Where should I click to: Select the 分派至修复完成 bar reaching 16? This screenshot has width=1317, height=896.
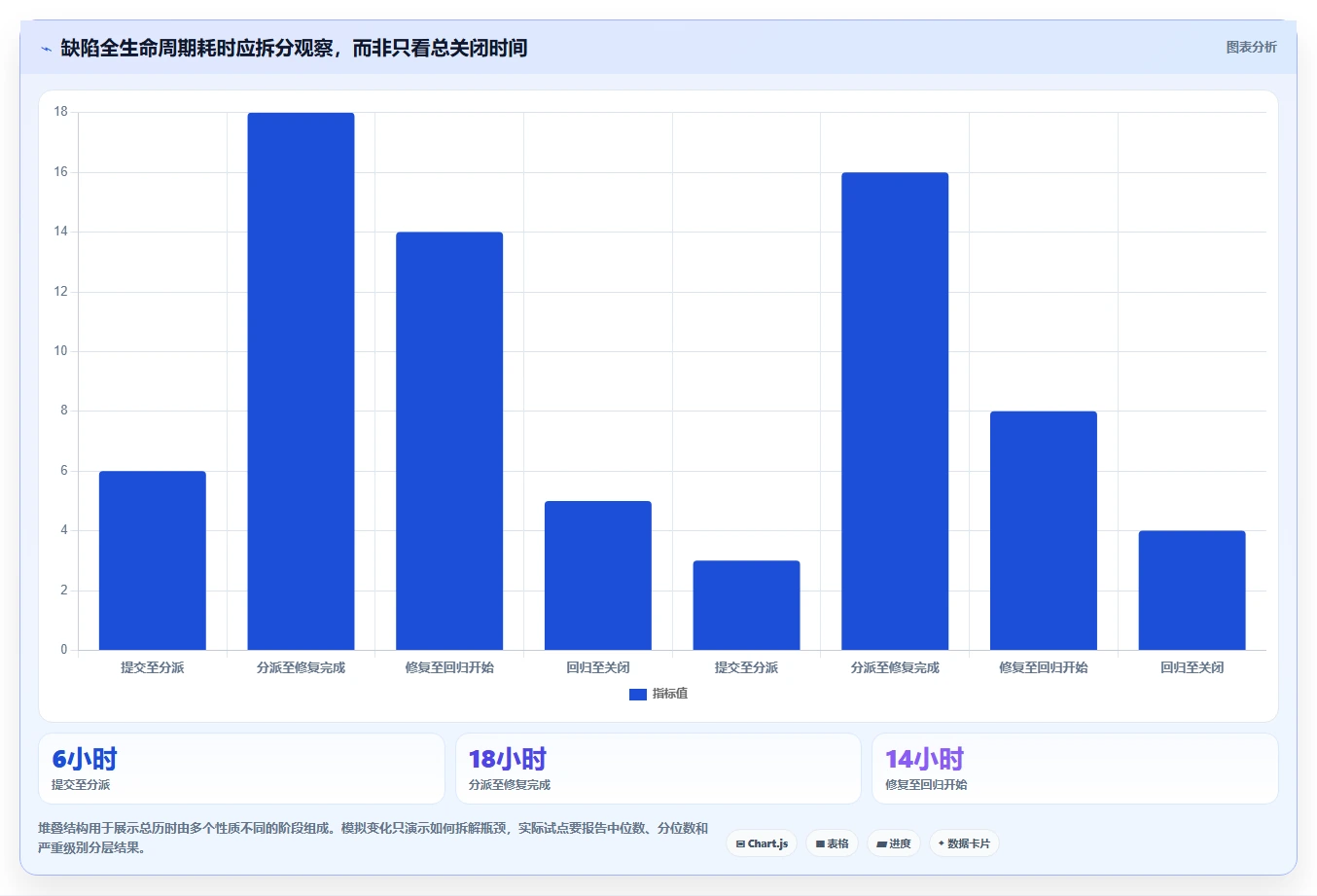click(x=895, y=411)
